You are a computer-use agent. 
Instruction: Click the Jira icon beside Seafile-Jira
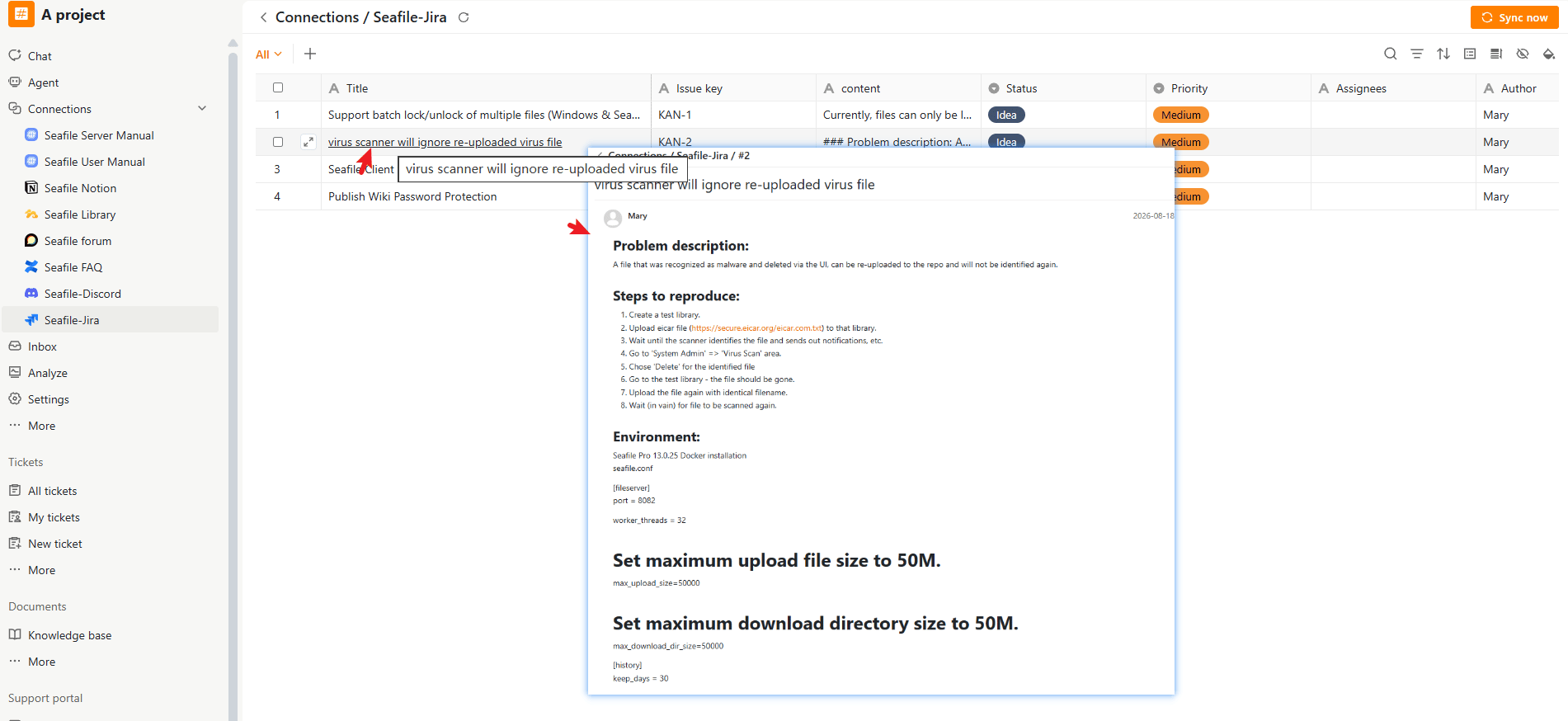[x=31, y=320]
